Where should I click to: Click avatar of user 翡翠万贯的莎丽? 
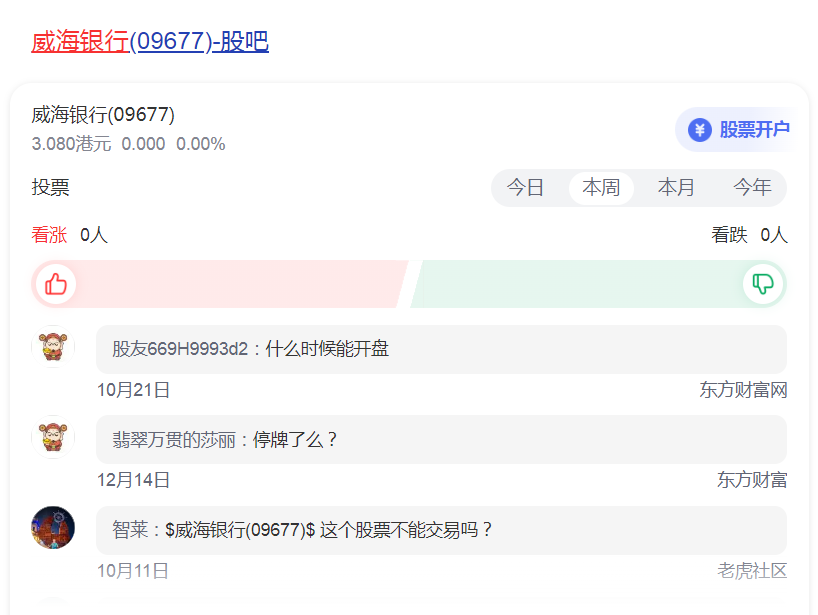click(53, 438)
